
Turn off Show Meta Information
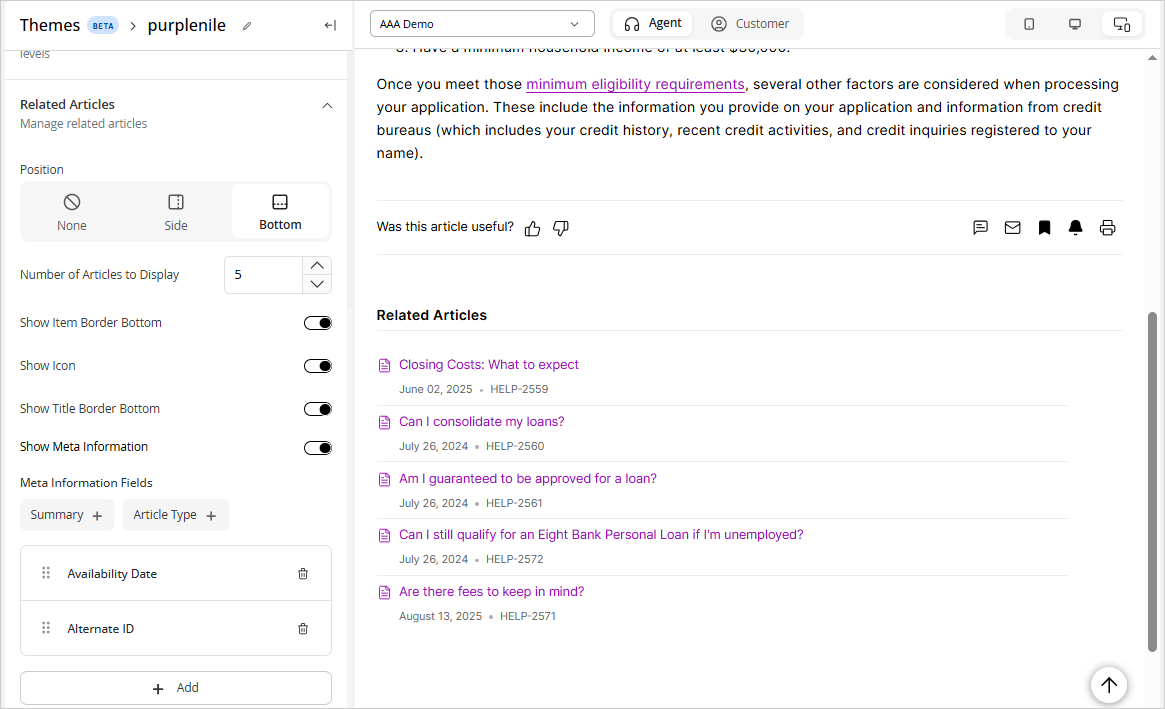(317, 448)
